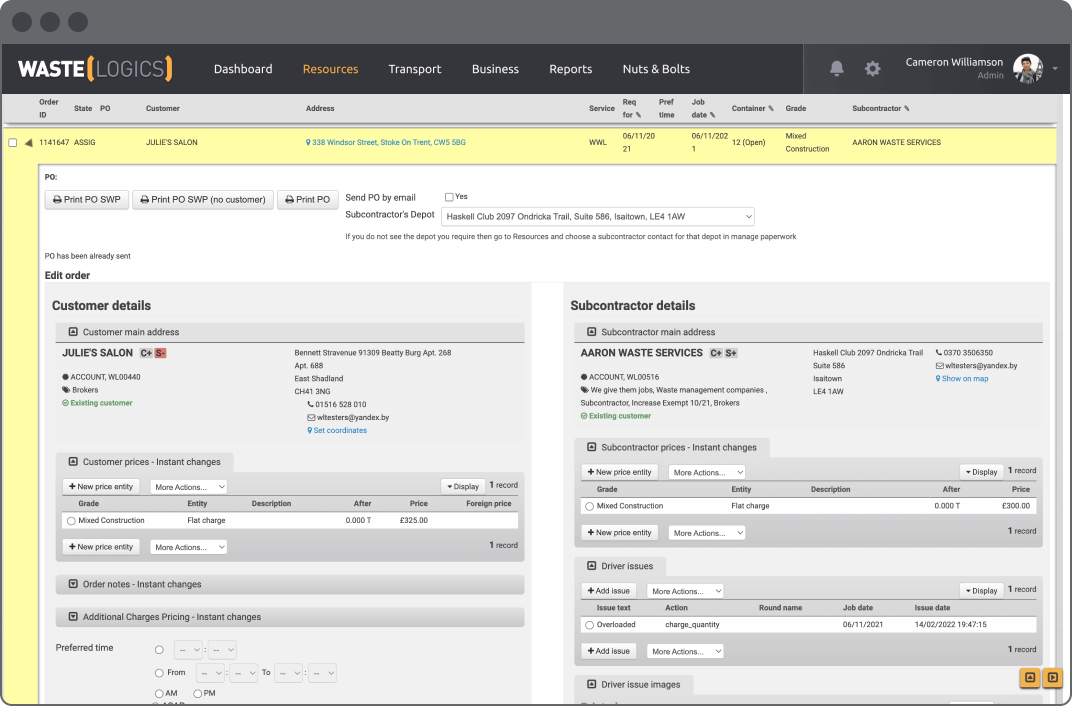Viewport: 1072px width, 706px height.
Task: Open the Subcontractor's Depot dropdown
Action: click(598, 217)
